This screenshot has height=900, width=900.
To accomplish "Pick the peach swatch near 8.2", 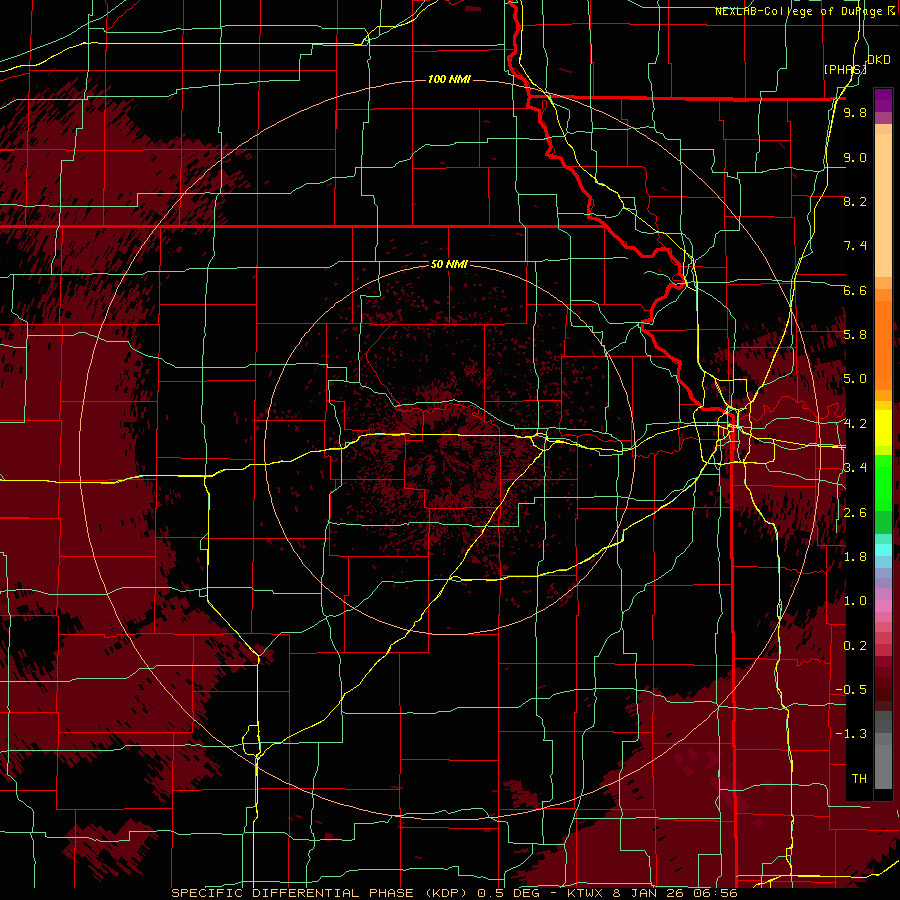I will (x=883, y=207).
